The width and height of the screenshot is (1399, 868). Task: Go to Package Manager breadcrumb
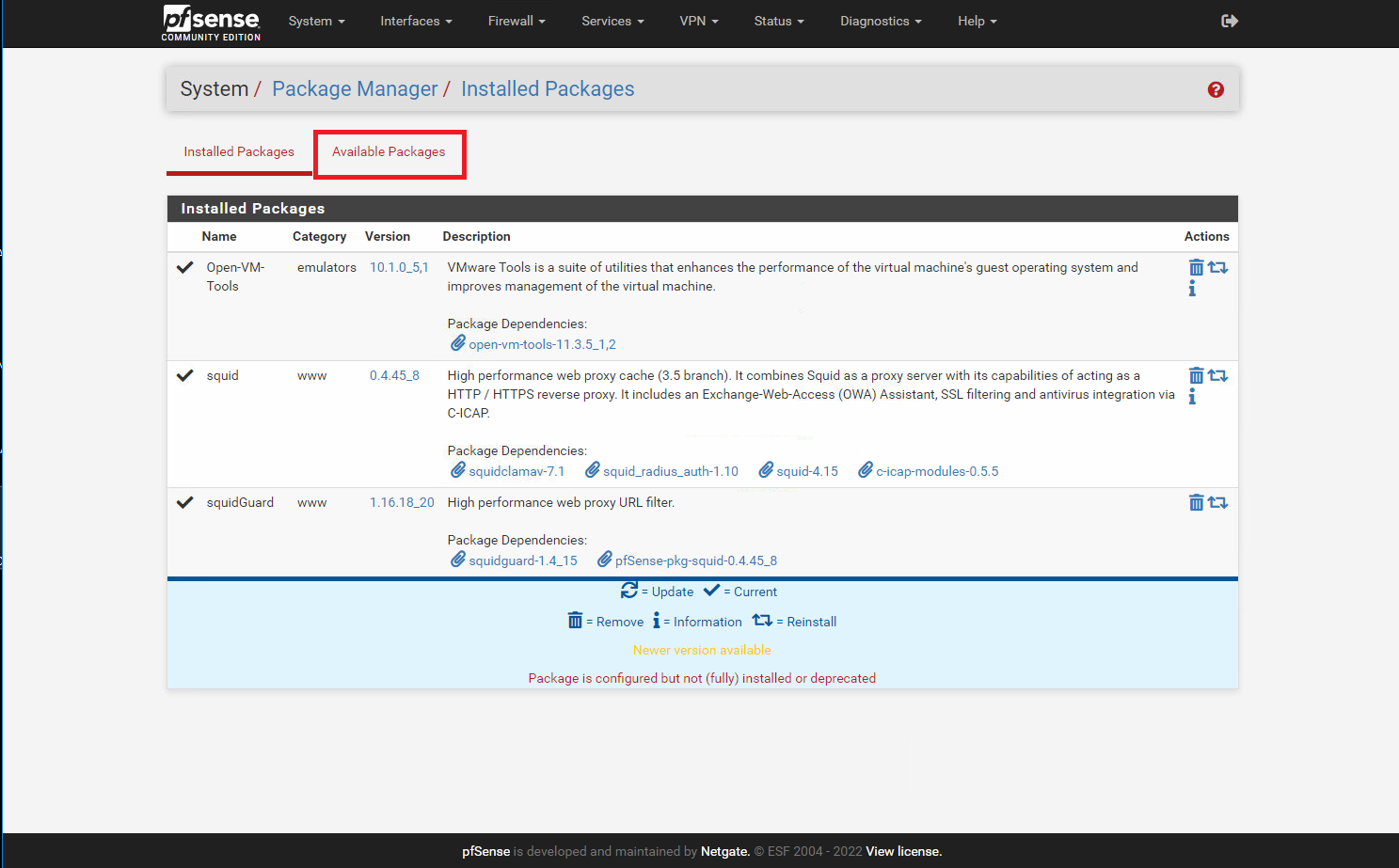pos(355,89)
